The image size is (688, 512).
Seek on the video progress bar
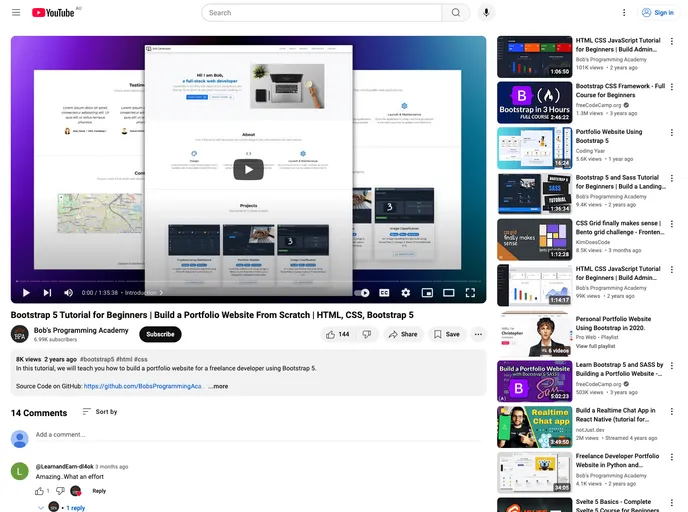click(x=248, y=281)
